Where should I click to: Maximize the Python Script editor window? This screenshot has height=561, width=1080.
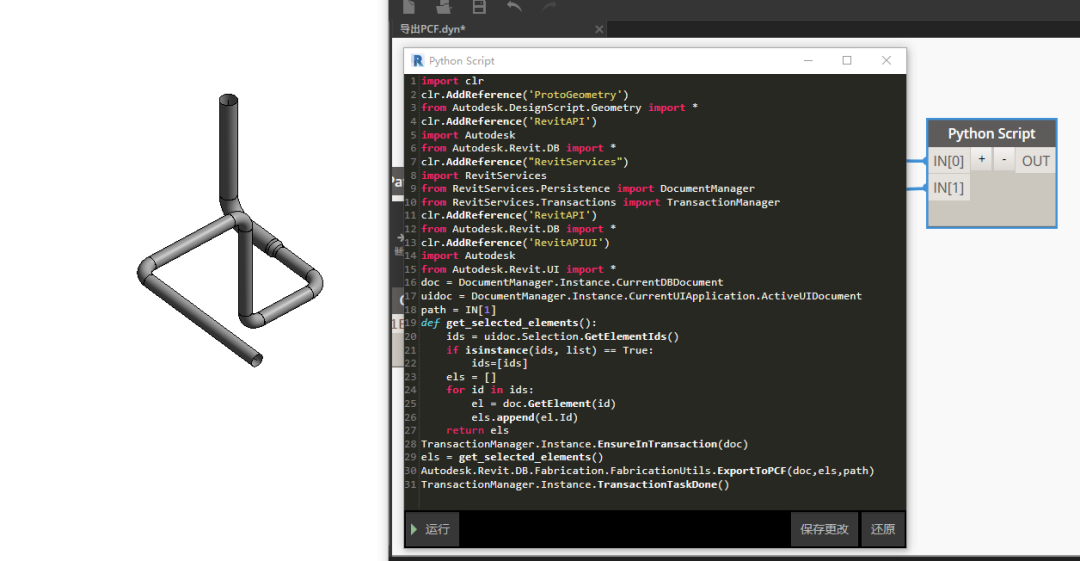tap(847, 61)
